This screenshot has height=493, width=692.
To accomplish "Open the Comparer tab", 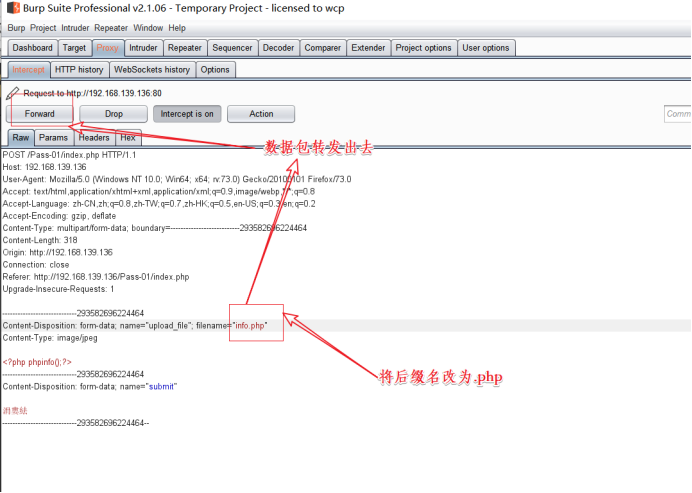I will (x=322, y=48).
